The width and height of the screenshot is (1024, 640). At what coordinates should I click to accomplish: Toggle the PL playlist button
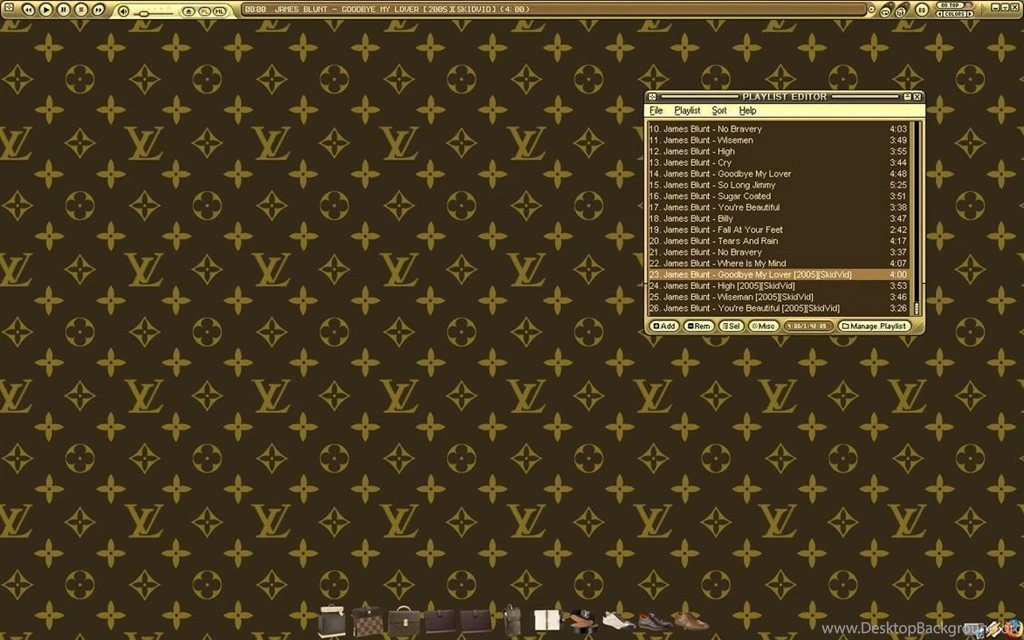[205, 10]
